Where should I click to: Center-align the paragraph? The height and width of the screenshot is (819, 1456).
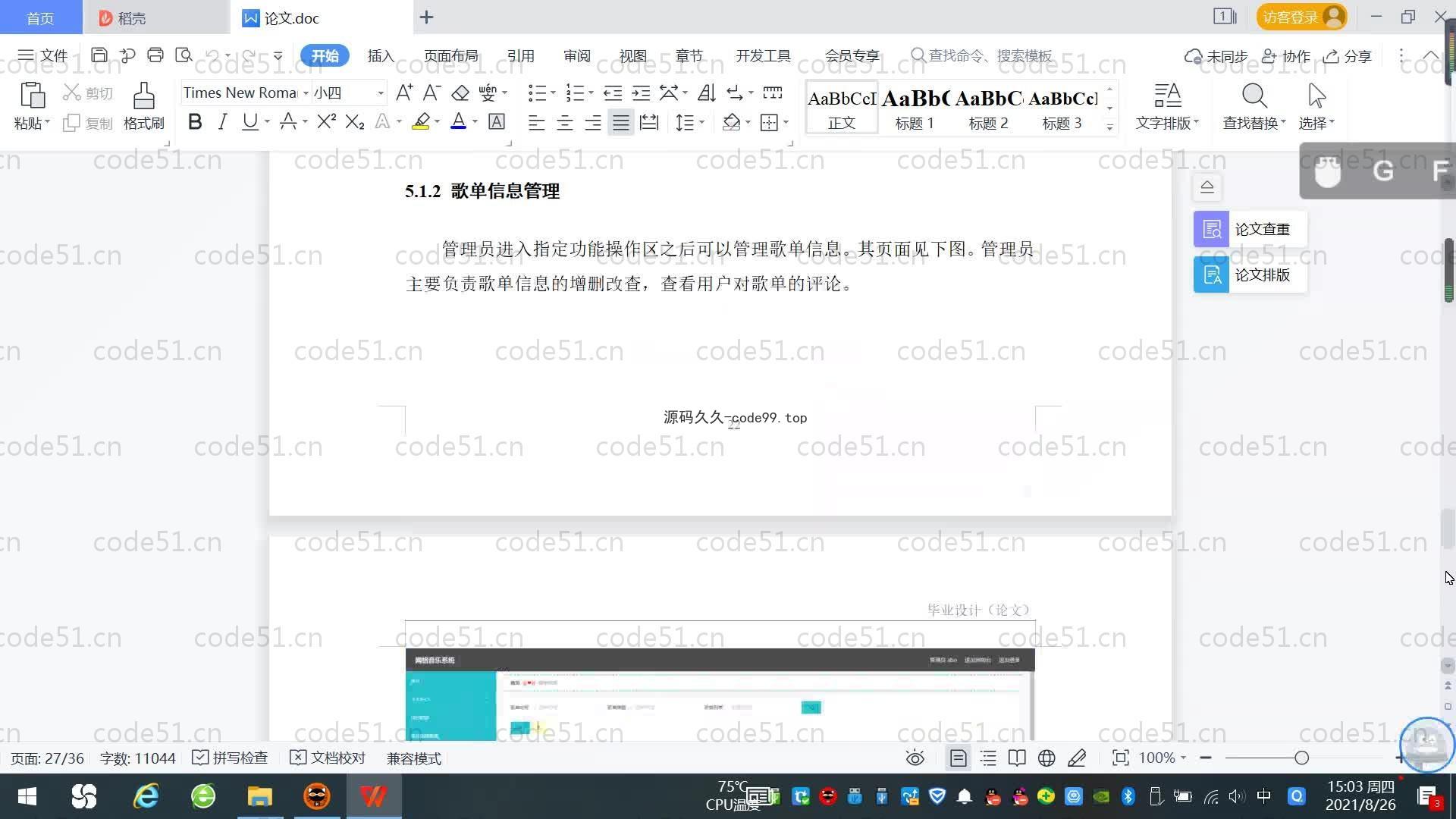click(564, 123)
